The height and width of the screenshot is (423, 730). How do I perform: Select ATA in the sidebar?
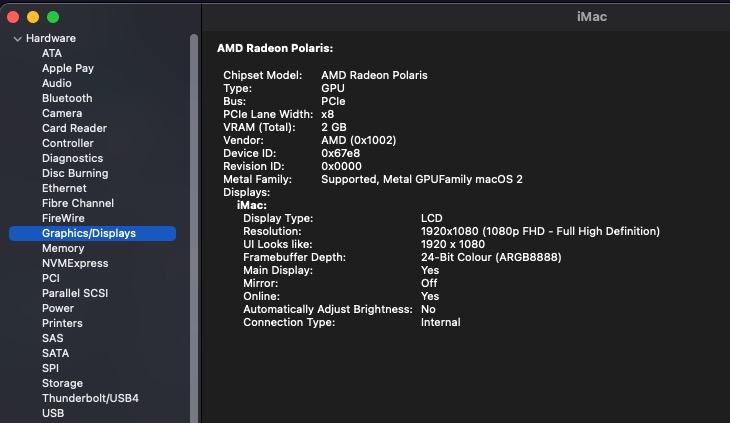52,53
